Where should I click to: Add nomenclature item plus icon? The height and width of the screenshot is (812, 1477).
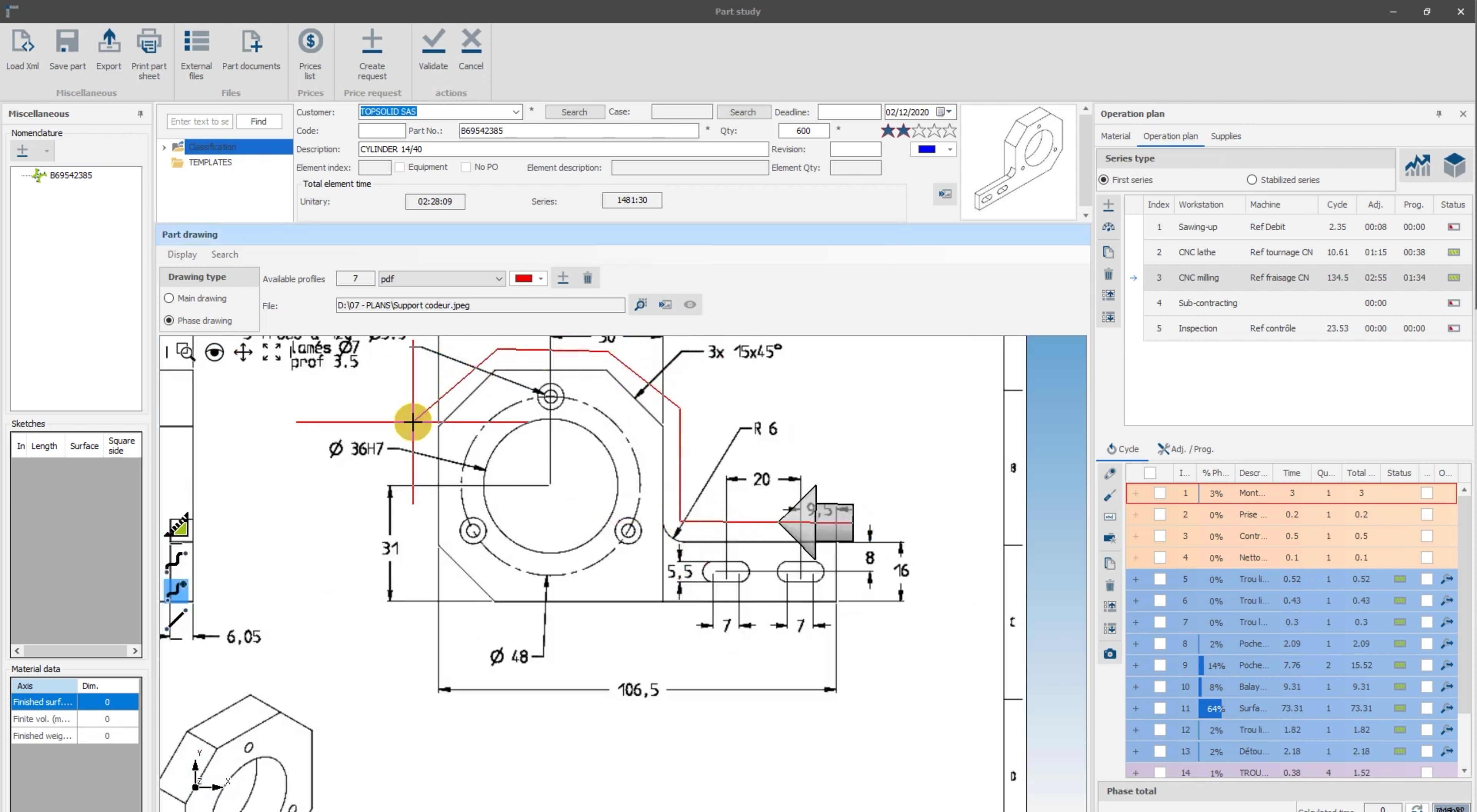pyautogui.click(x=22, y=151)
